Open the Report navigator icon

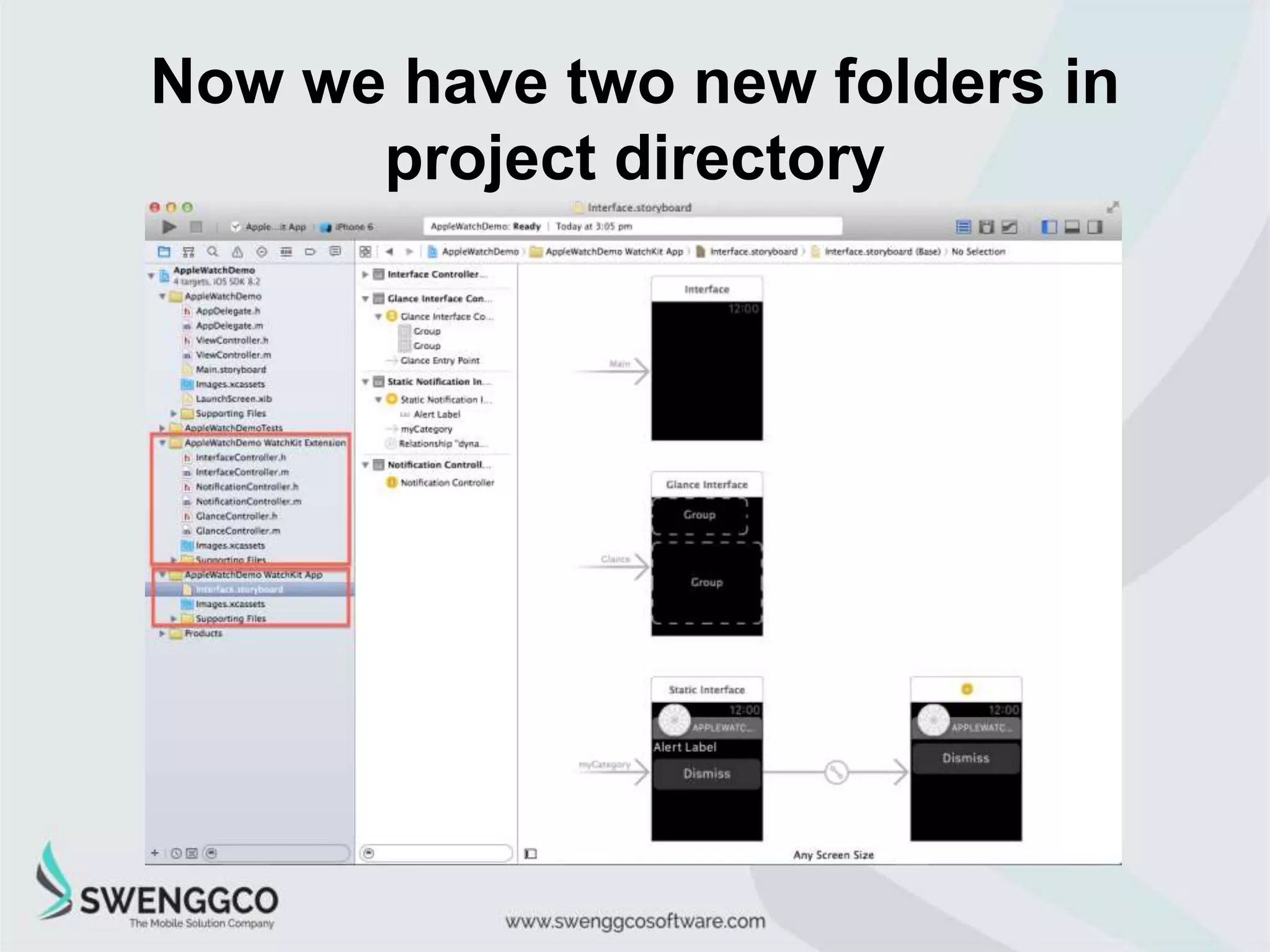point(335,252)
